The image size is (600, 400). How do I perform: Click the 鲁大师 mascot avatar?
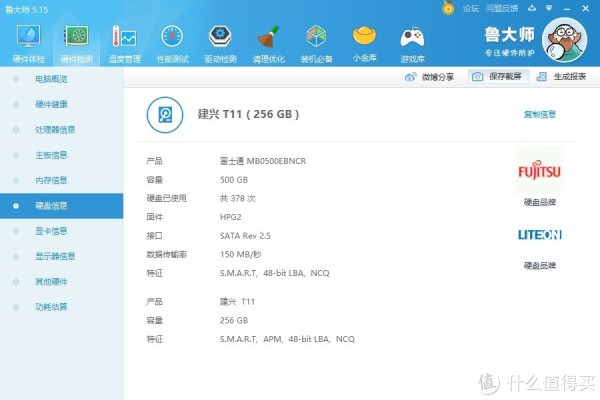(x=564, y=40)
